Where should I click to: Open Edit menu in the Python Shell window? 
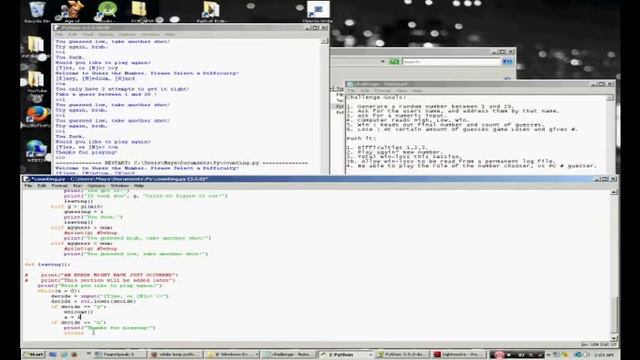click(x=73, y=35)
